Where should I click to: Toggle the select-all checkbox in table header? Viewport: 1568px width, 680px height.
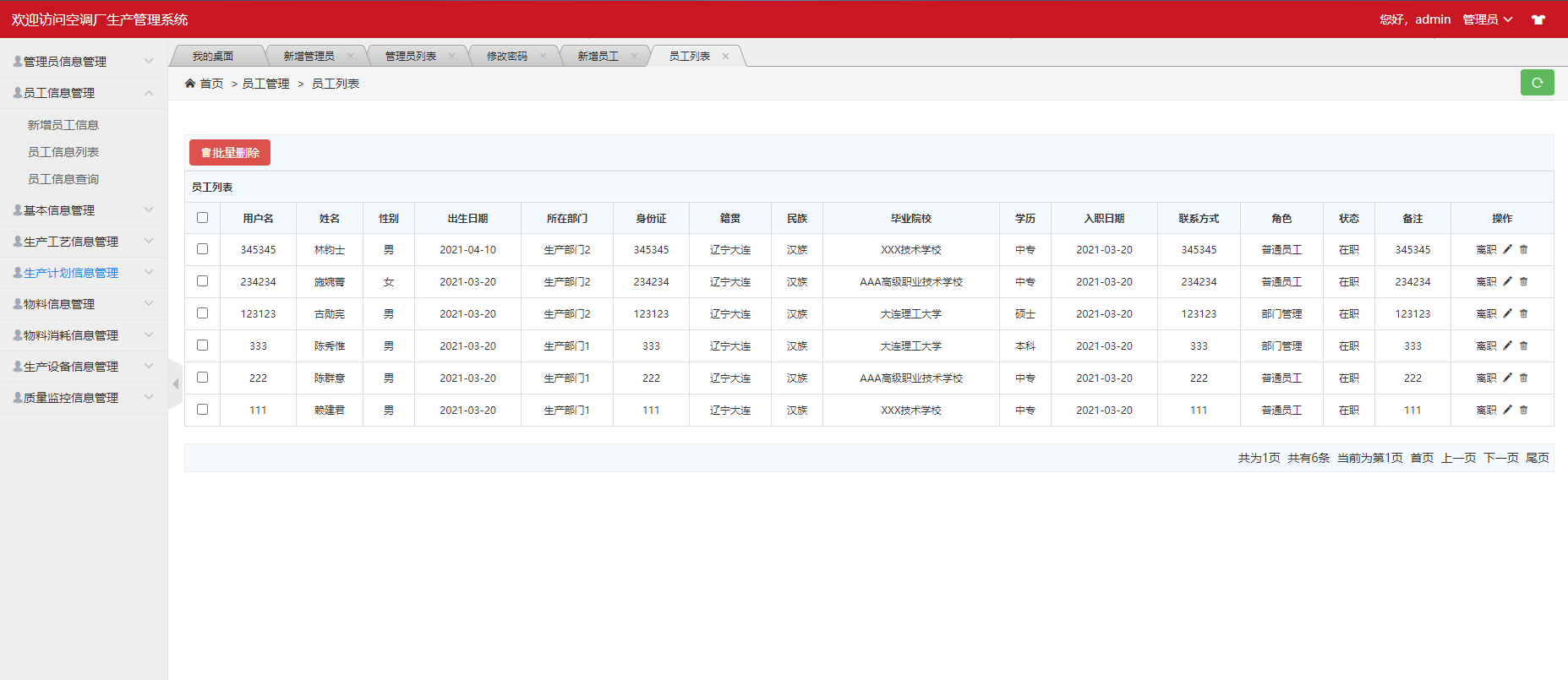202,217
